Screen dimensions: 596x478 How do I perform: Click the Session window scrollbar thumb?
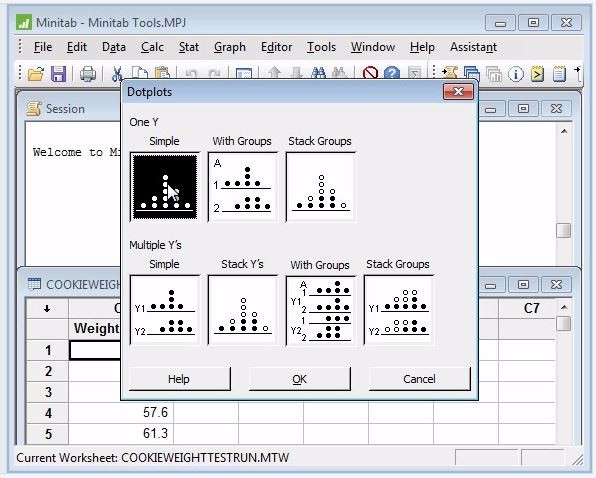click(563, 230)
